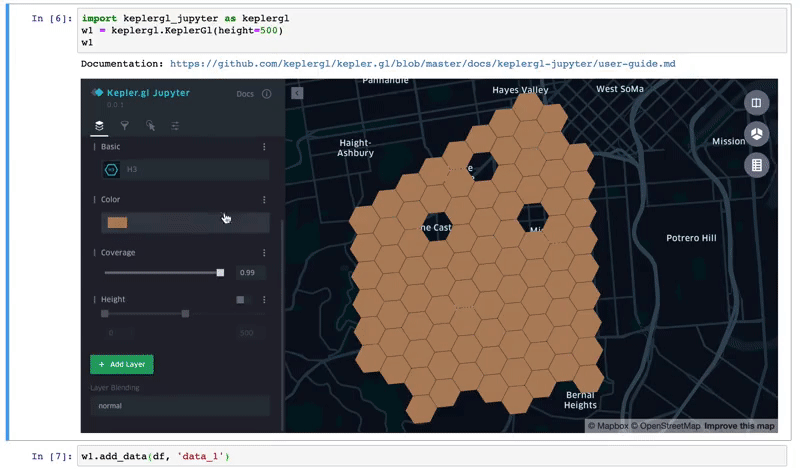Click the Docs info icon
Viewport: 800px width, 472px height.
[266, 94]
